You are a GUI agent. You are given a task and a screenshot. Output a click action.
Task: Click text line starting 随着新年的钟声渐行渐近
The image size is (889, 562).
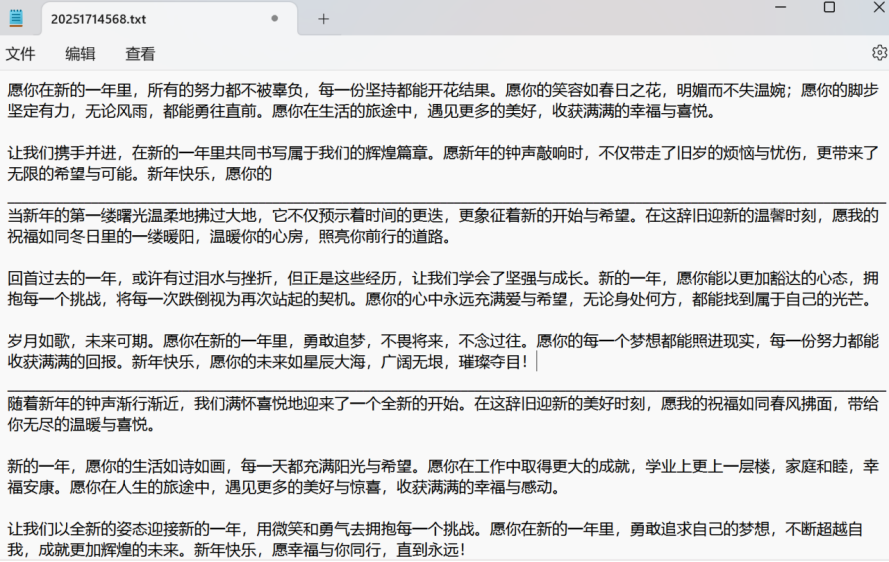(x=443, y=404)
